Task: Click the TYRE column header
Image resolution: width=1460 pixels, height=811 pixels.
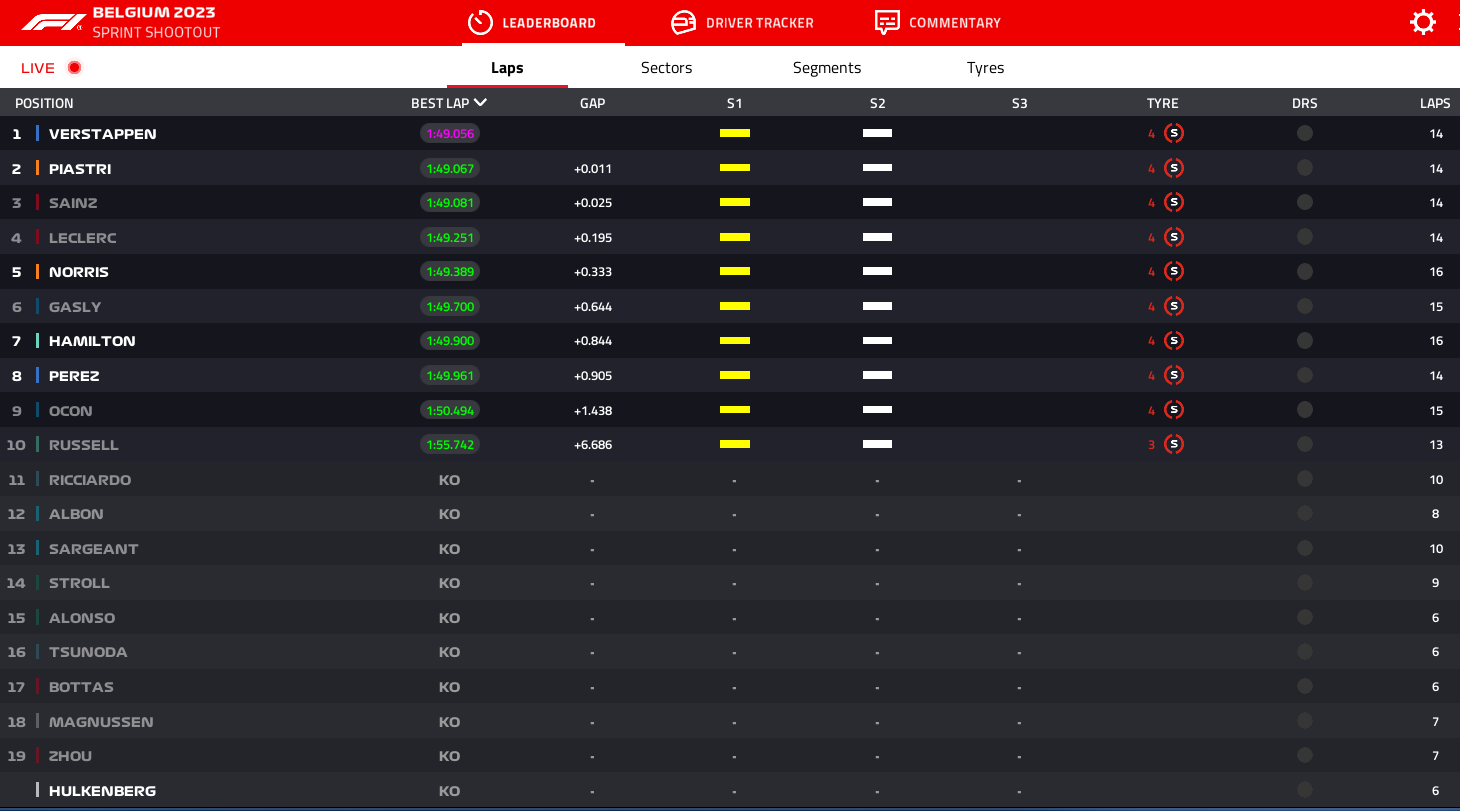Action: click(x=1162, y=103)
